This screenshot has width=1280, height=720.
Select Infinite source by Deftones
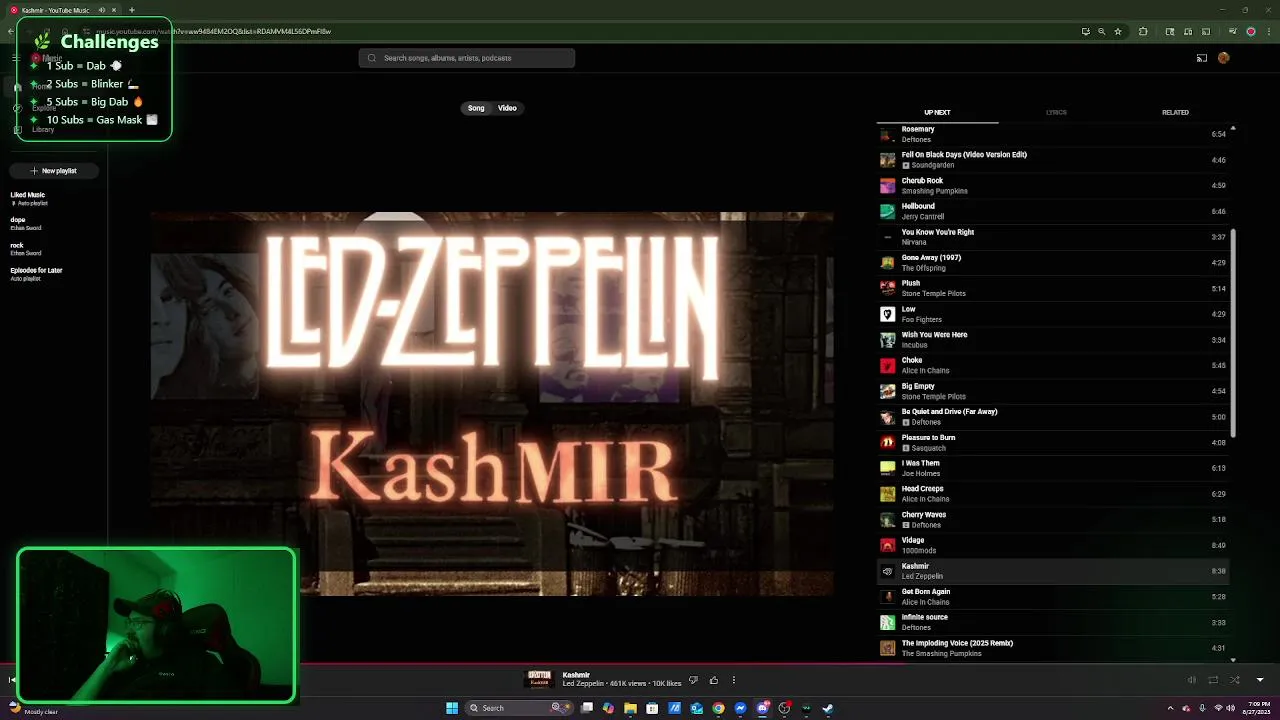click(x=1054, y=622)
